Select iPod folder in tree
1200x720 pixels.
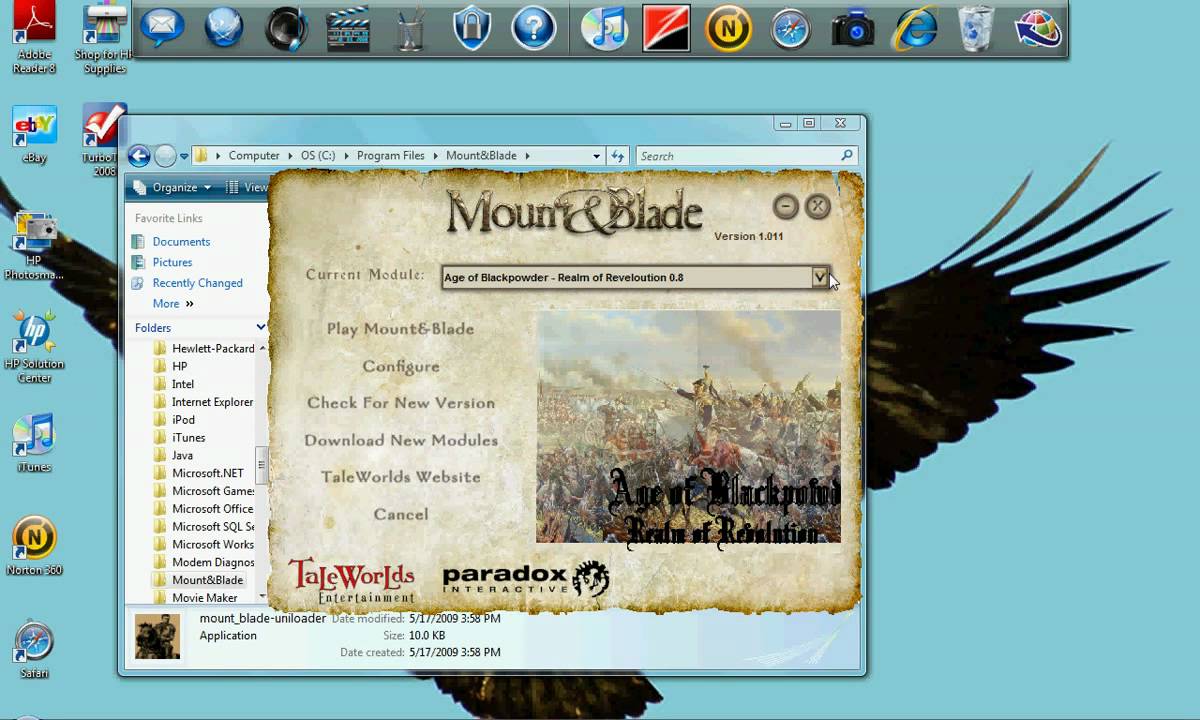pyautogui.click(x=183, y=420)
